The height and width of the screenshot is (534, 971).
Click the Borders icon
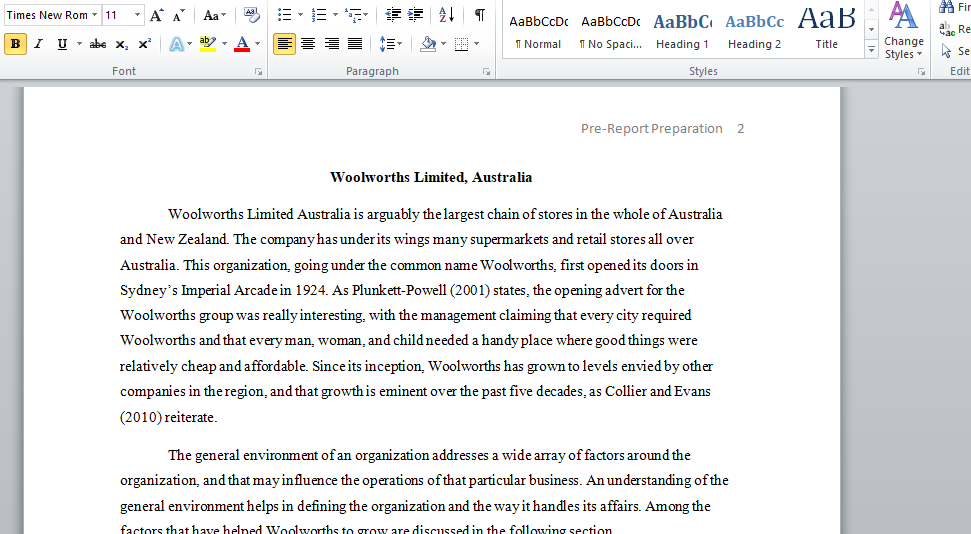(461, 44)
